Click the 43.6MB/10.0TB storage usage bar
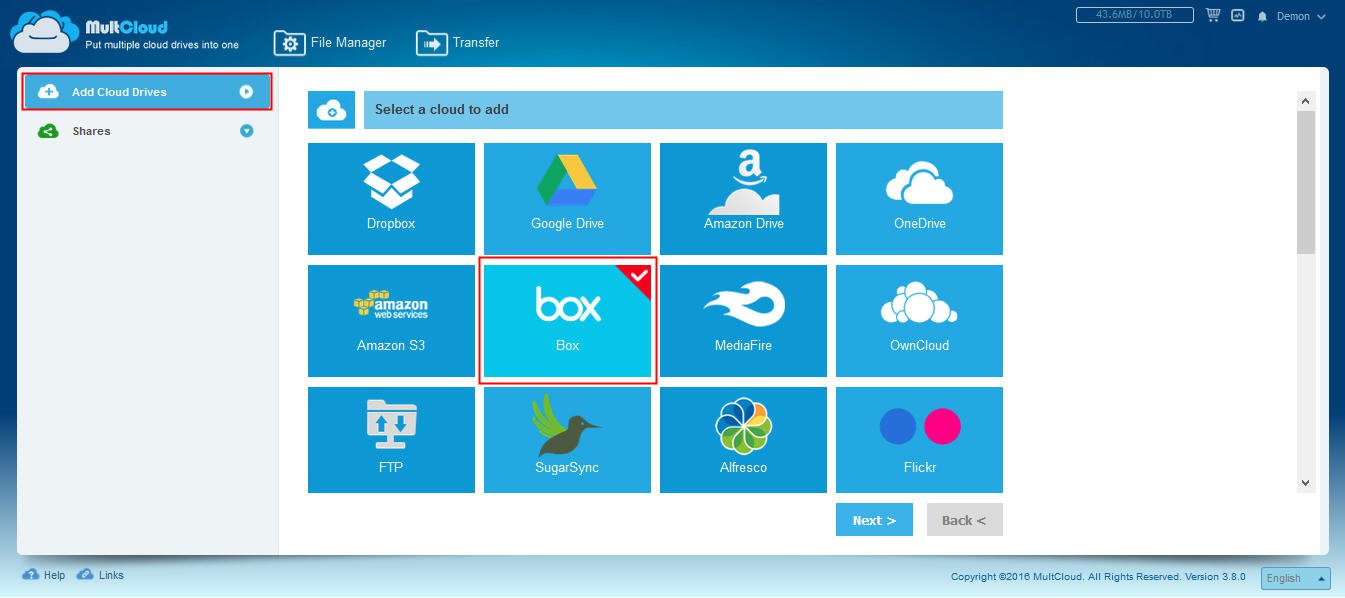Screen dimensions: 1345x598 [x=1136, y=15]
